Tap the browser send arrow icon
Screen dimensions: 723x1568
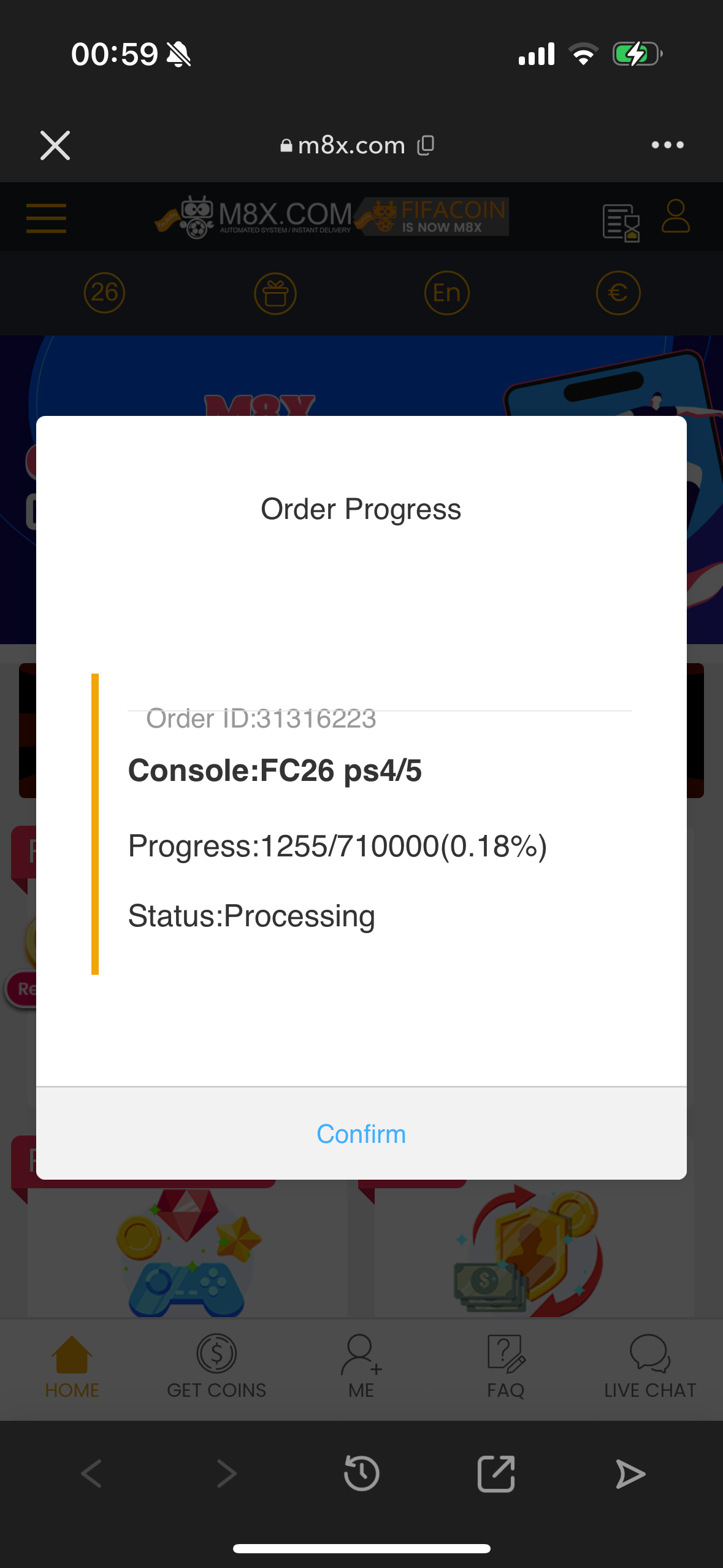tap(630, 1473)
